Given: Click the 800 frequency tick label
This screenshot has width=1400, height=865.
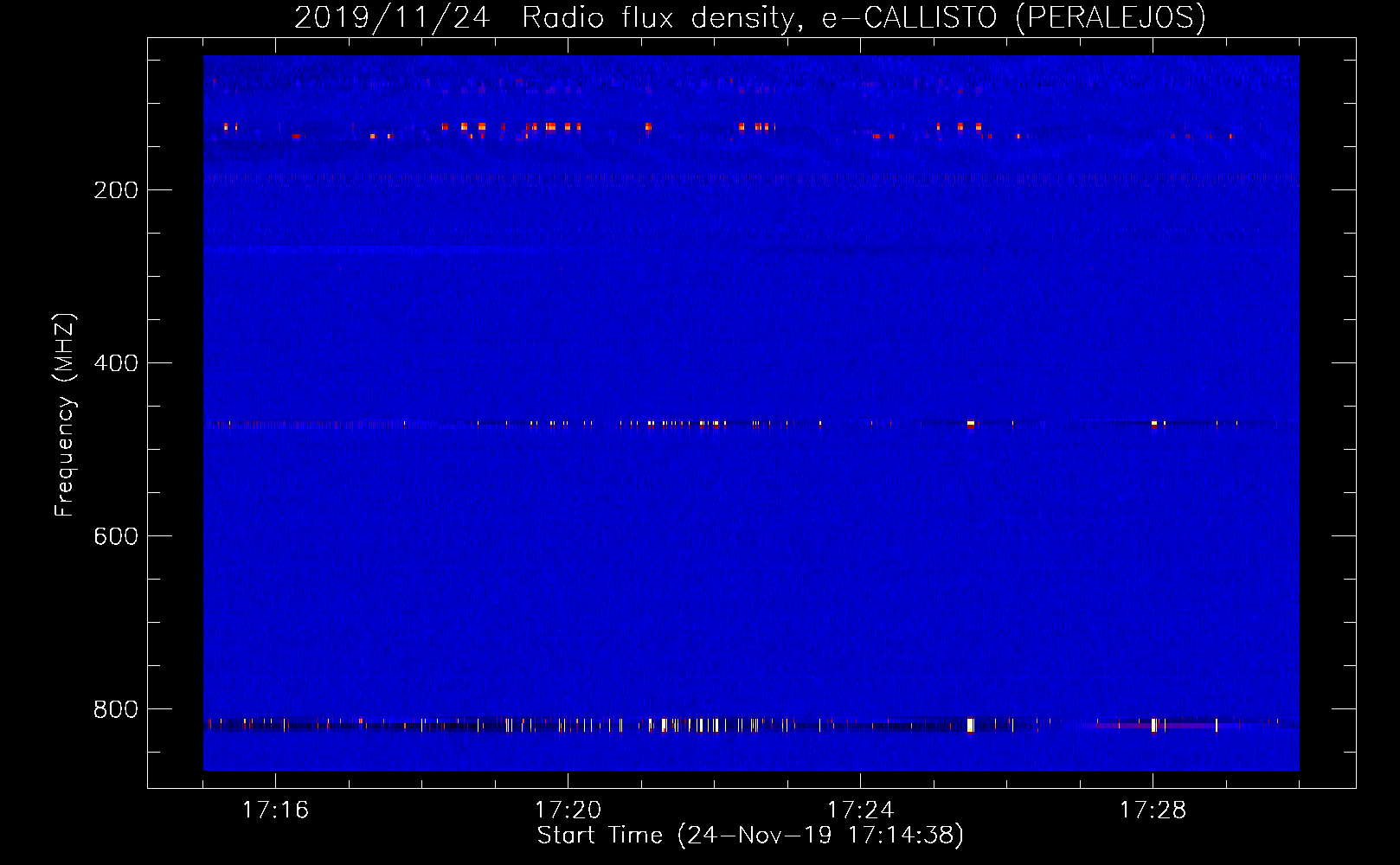Looking at the screenshot, I should click(x=116, y=709).
